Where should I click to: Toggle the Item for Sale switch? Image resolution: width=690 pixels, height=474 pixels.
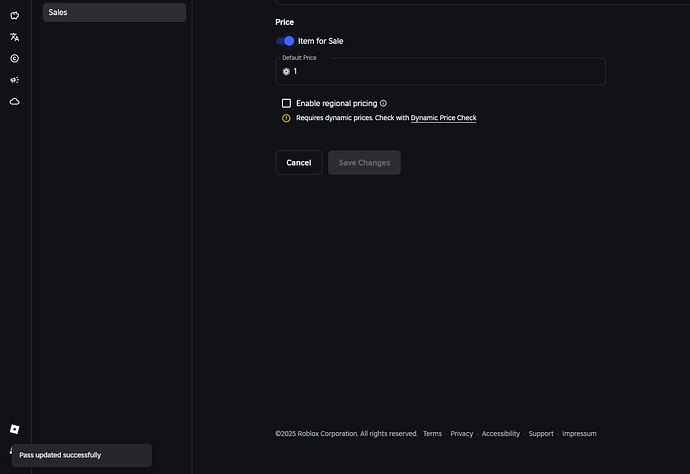[285, 41]
